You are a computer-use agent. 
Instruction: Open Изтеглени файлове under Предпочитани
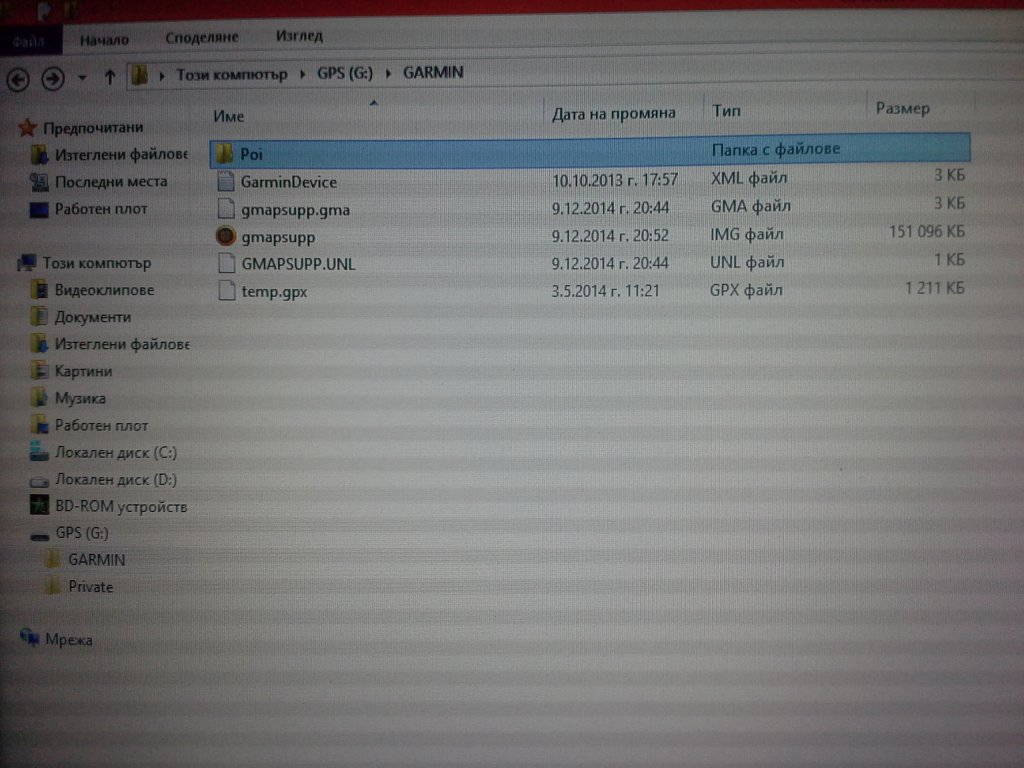[x=121, y=155]
